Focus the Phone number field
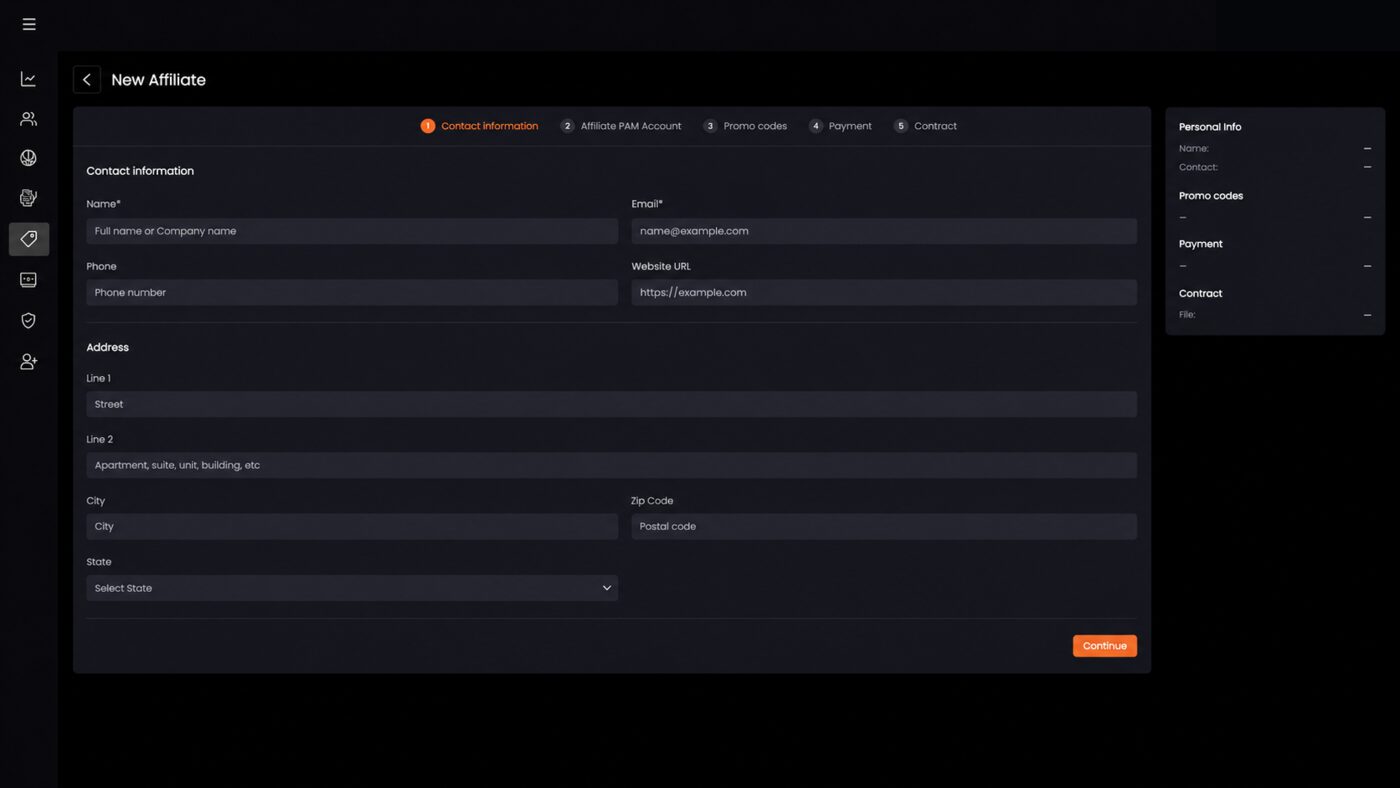Screen dimensions: 1400x788 [x=352, y=292]
